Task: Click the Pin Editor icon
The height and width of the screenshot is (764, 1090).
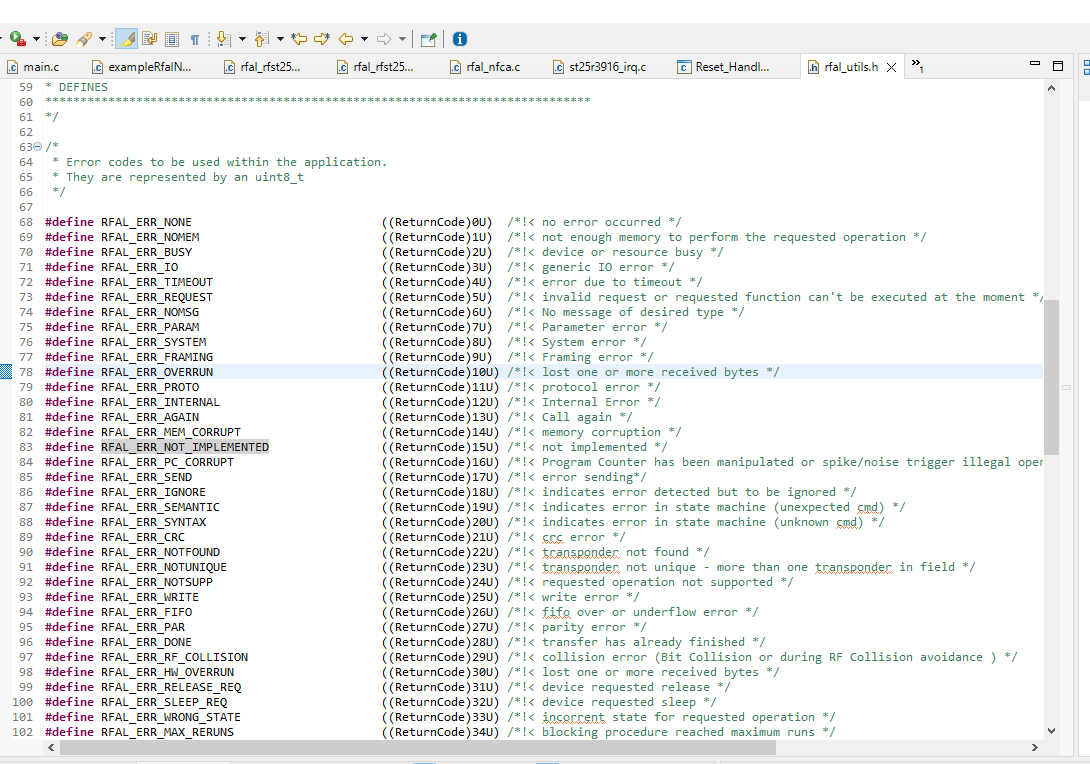Action: (x=428, y=39)
